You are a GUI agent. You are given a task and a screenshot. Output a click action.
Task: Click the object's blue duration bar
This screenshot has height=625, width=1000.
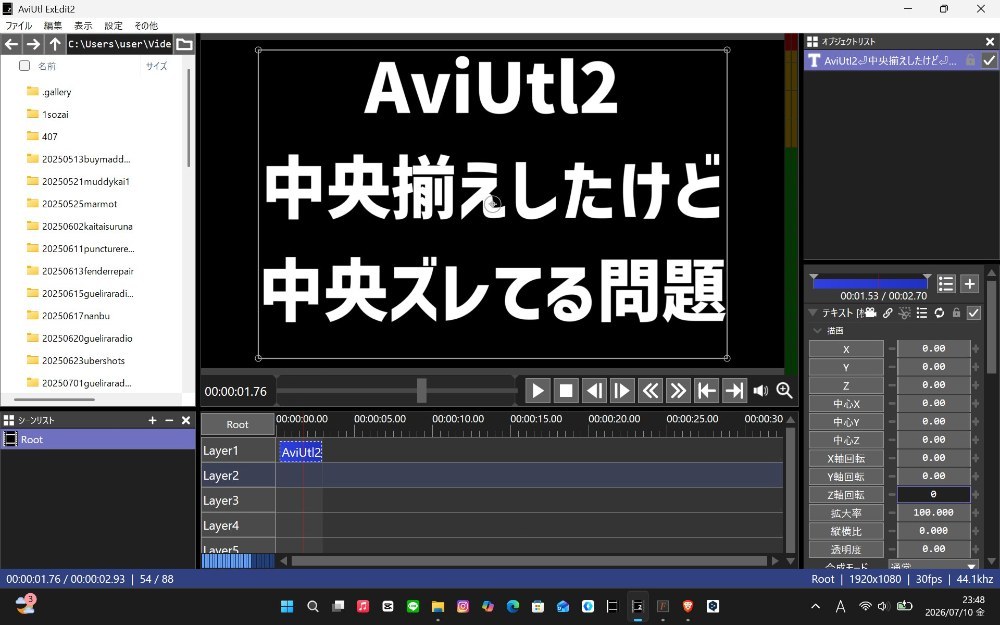870,283
